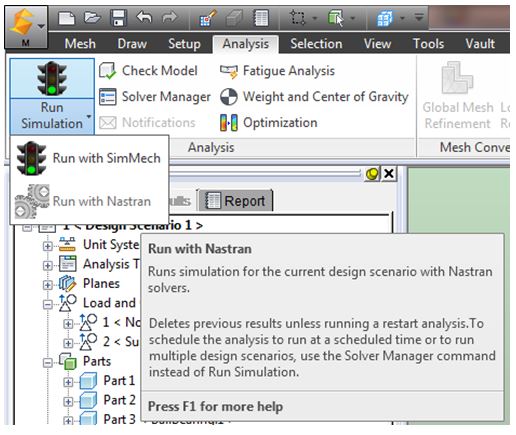Open the View ribbon tab
This screenshot has height=435, width=516.
coord(377,44)
